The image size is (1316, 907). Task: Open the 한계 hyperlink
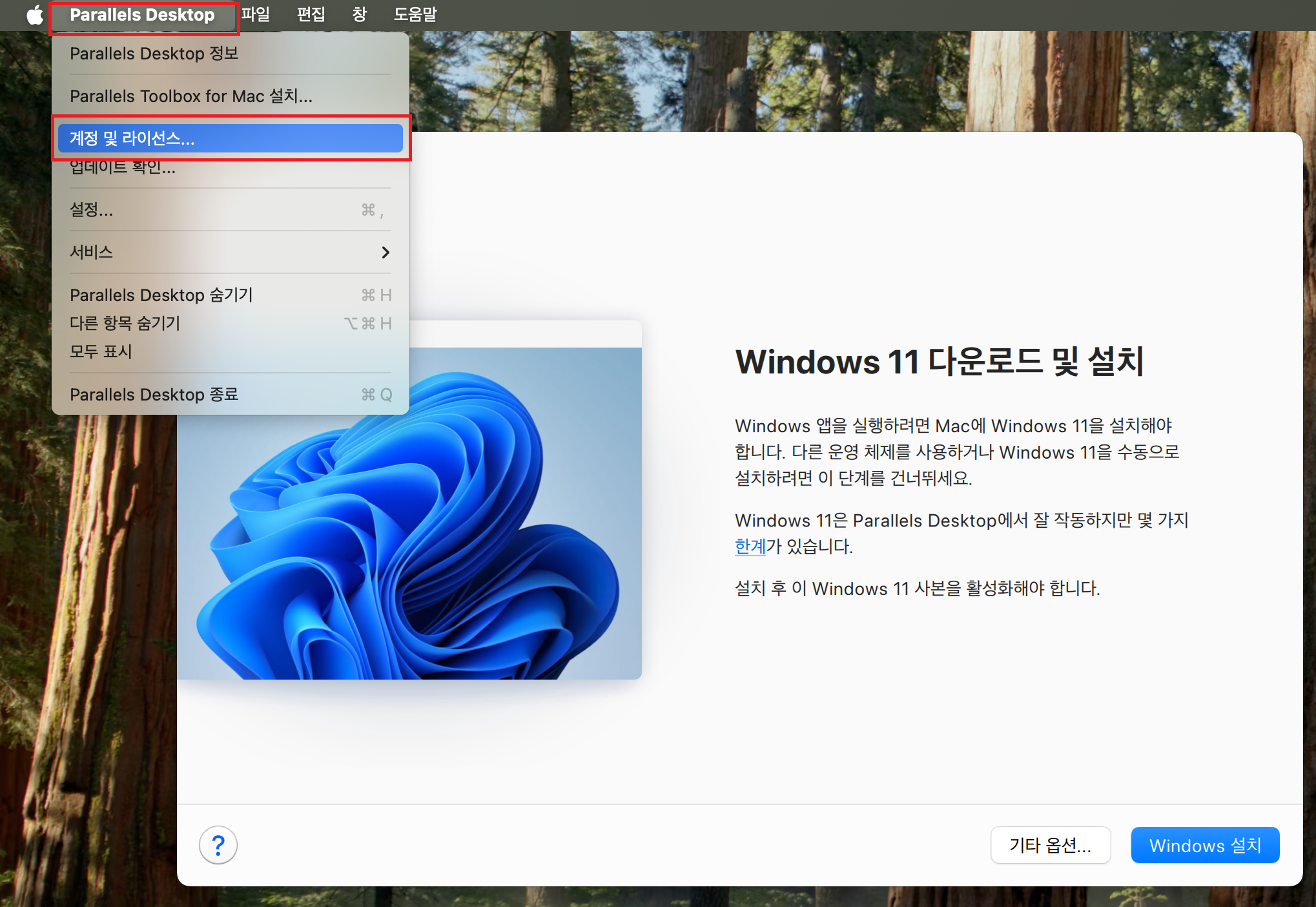(x=750, y=547)
